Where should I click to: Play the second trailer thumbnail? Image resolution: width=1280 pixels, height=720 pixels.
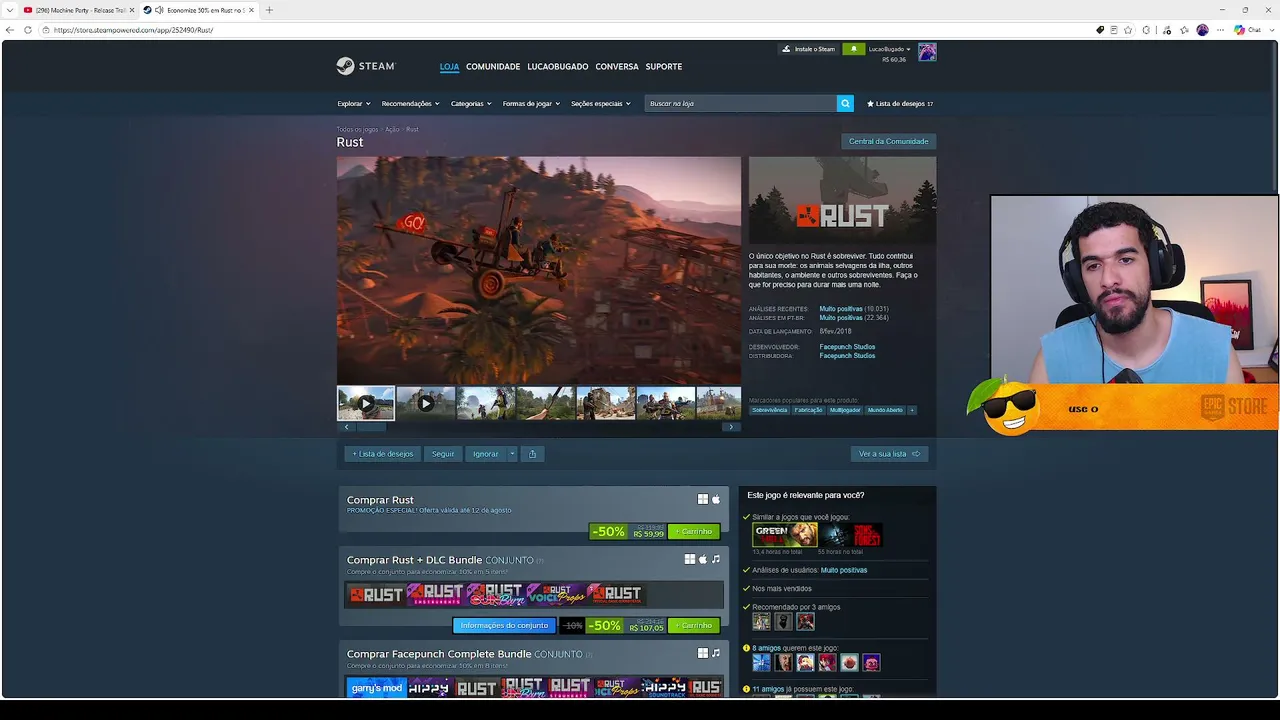click(x=426, y=403)
